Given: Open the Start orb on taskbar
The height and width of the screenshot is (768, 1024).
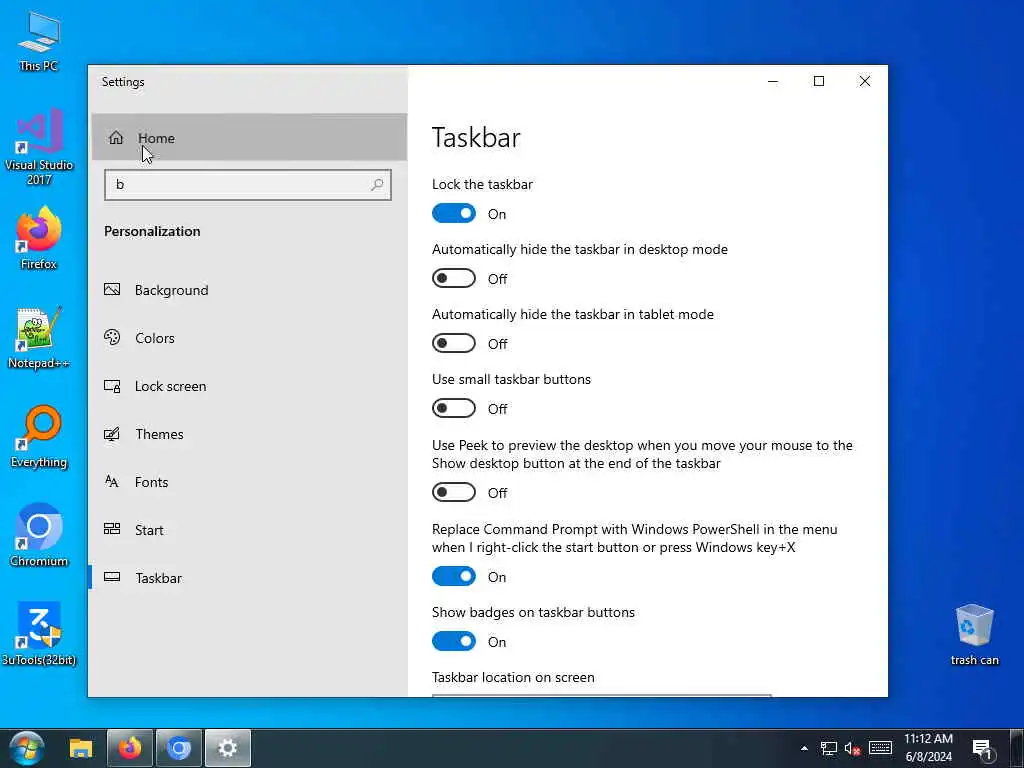Looking at the screenshot, I should pos(27,748).
